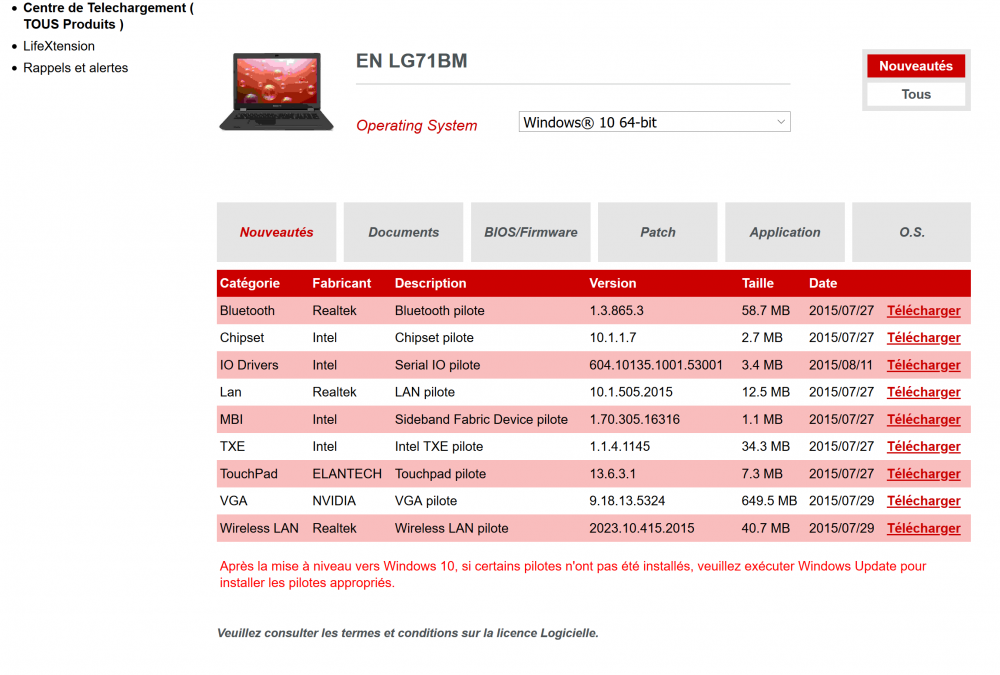Click the Date column header

823,283
